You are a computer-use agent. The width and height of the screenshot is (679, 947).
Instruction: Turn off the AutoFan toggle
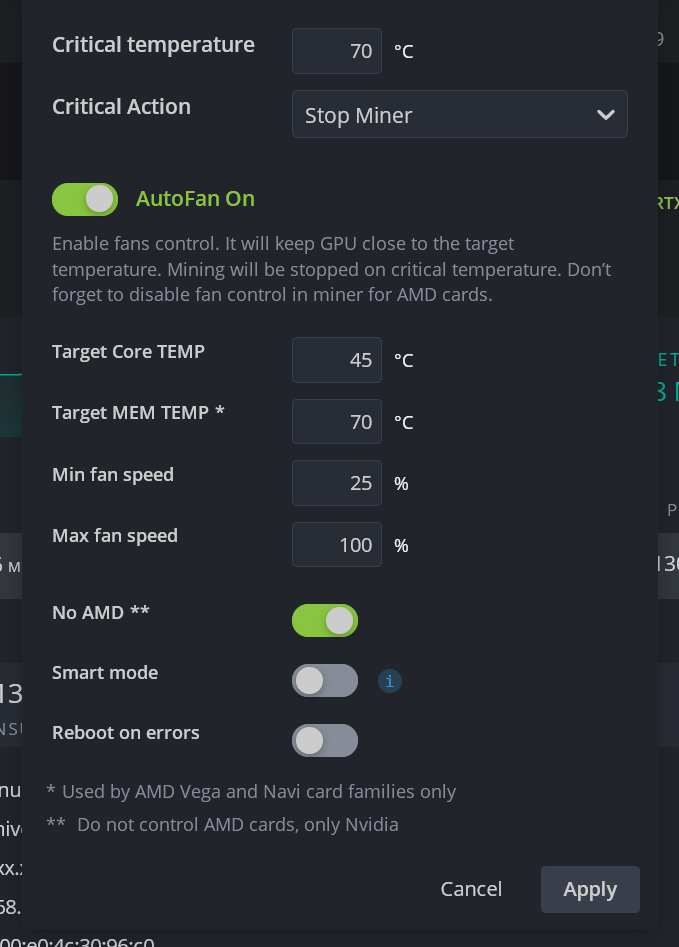point(85,199)
